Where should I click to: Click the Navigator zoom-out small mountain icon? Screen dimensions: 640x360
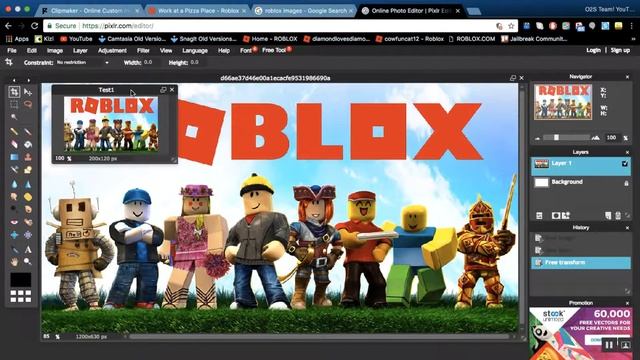click(x=538, y=138)
